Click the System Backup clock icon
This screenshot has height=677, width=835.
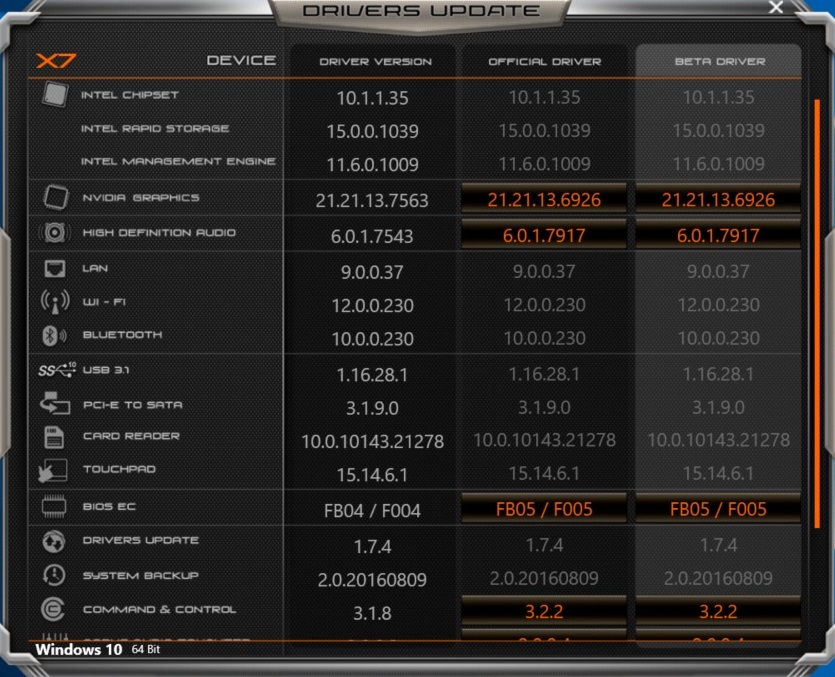54,575
